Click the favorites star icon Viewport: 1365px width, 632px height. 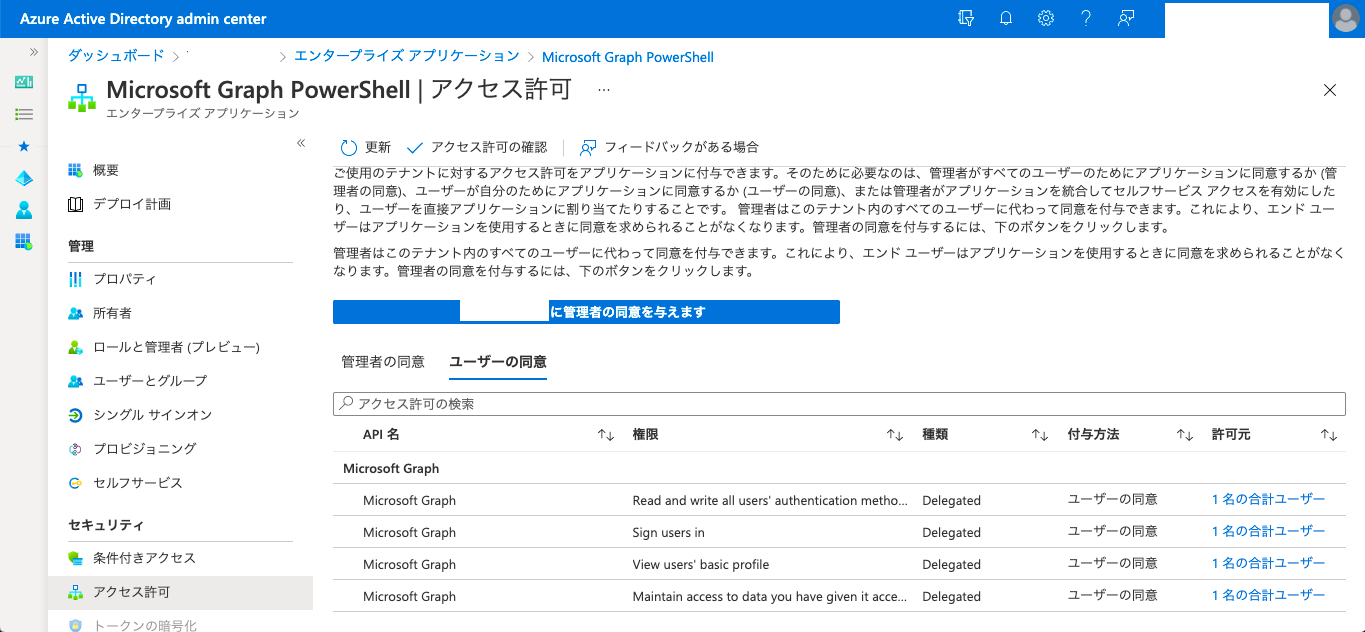(x=24, y=146)
